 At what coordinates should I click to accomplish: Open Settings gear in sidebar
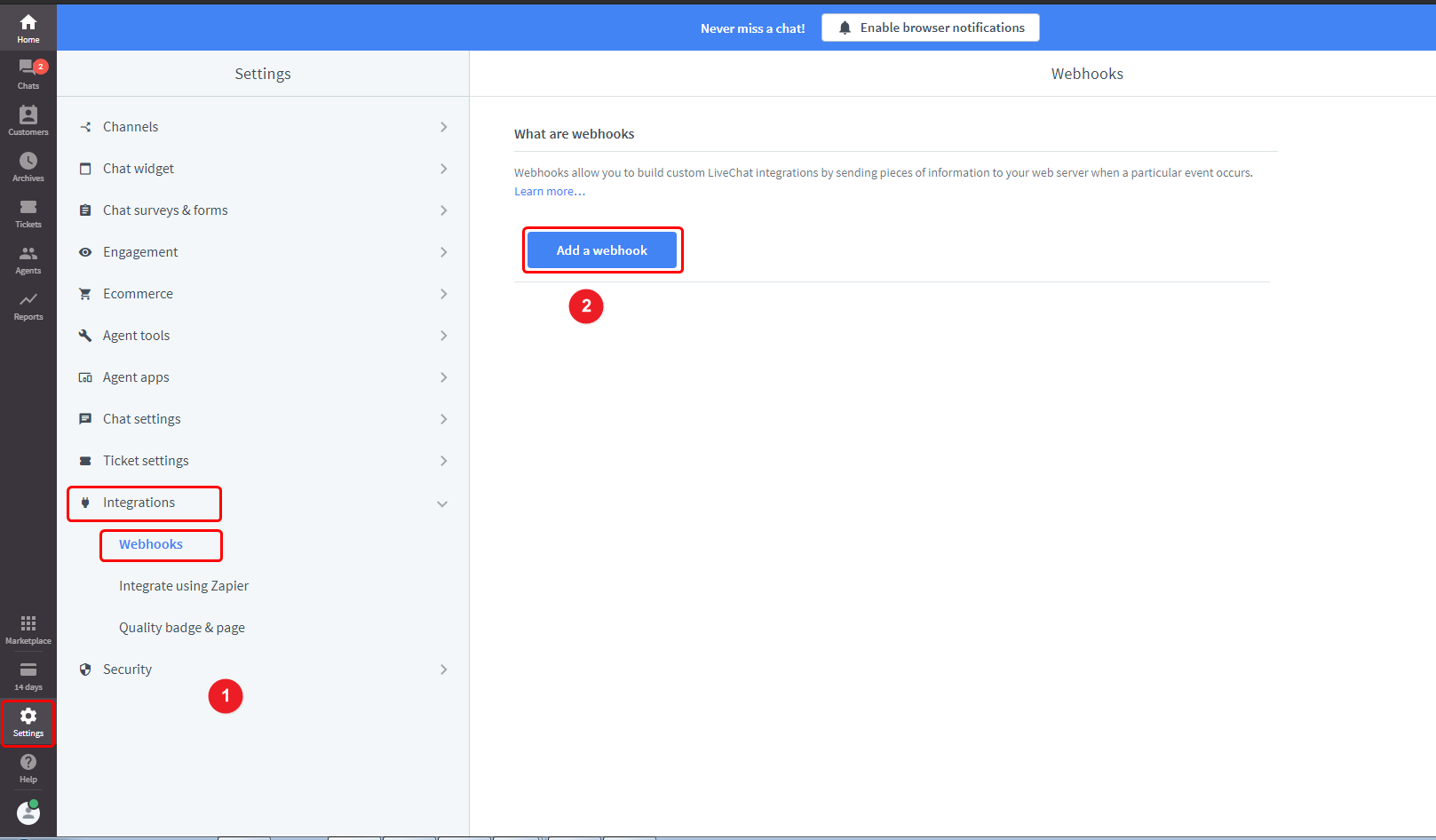[28, 723]
